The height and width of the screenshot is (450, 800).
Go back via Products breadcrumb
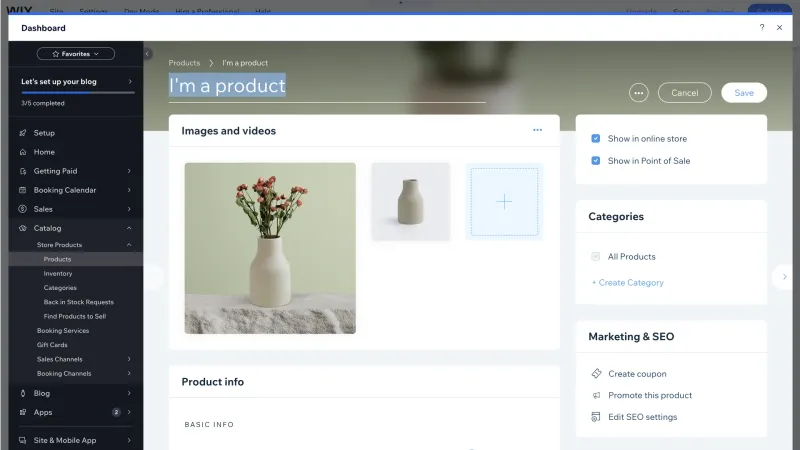click(184, 63)
